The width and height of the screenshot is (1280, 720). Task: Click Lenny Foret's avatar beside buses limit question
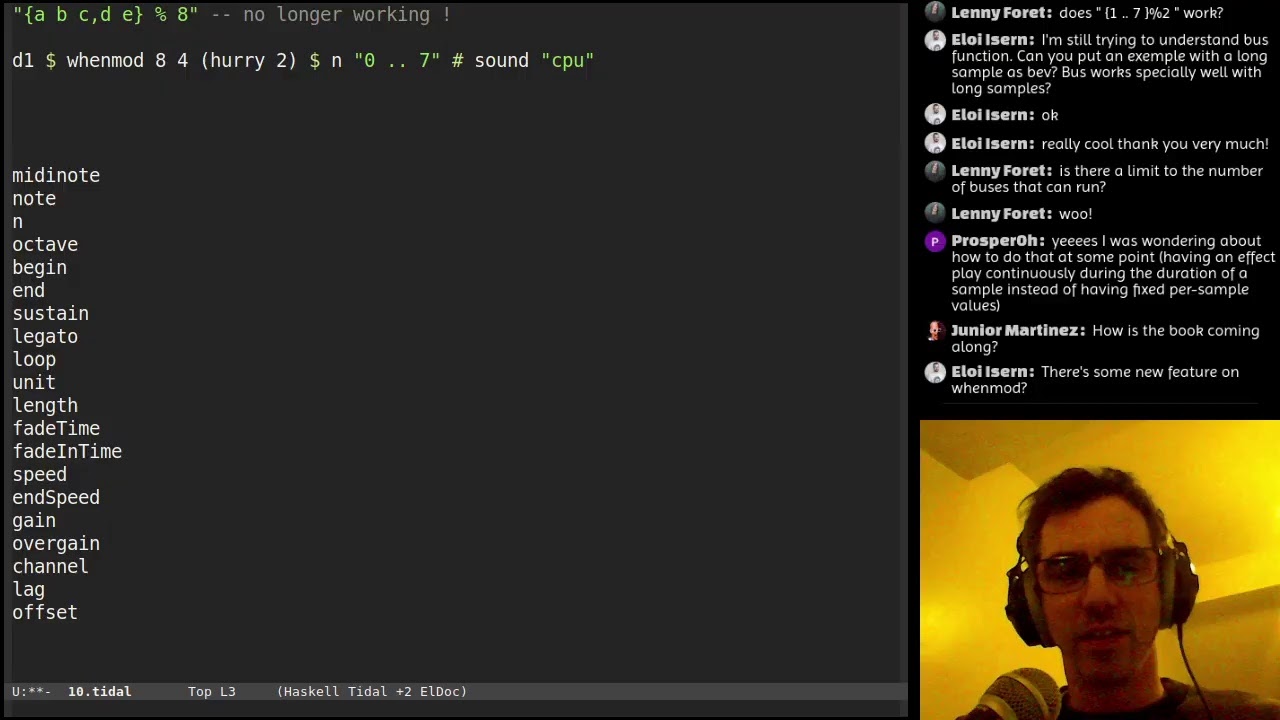(x=935, y=171)
